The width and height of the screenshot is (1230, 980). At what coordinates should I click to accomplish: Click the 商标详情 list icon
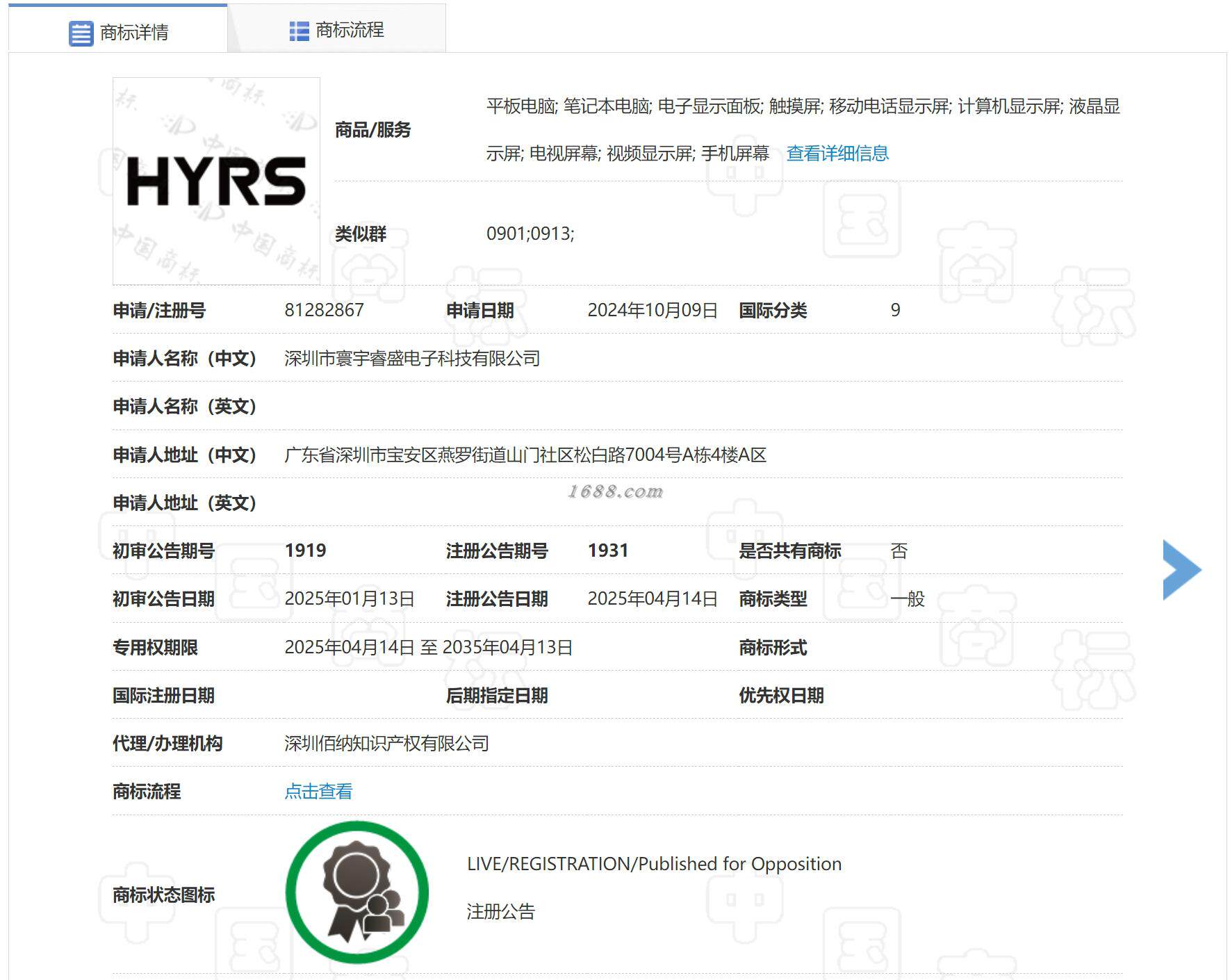(81, 33)
